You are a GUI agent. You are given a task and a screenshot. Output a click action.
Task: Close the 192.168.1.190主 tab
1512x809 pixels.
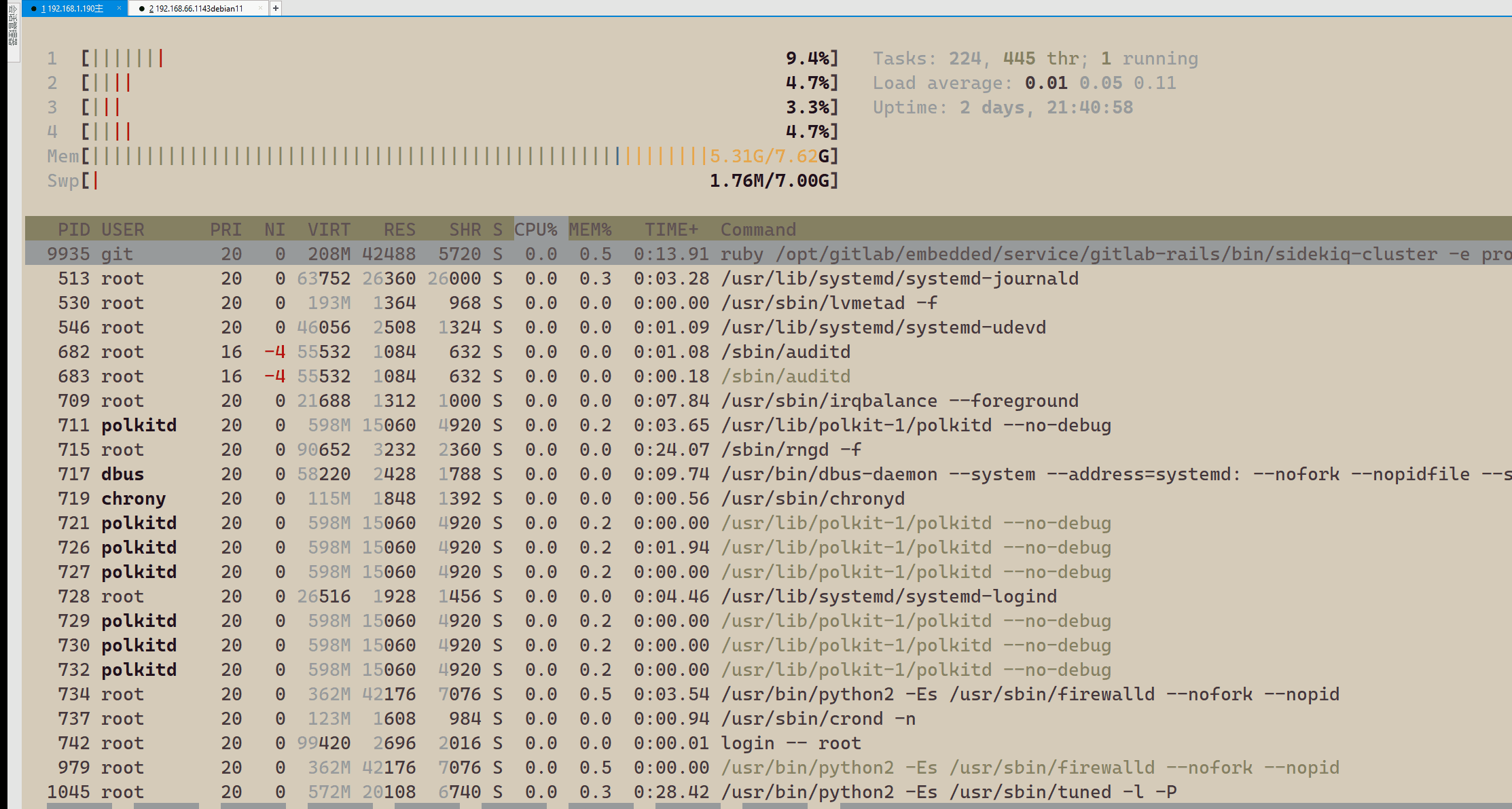pyautogui.click(x=119, y=8)
